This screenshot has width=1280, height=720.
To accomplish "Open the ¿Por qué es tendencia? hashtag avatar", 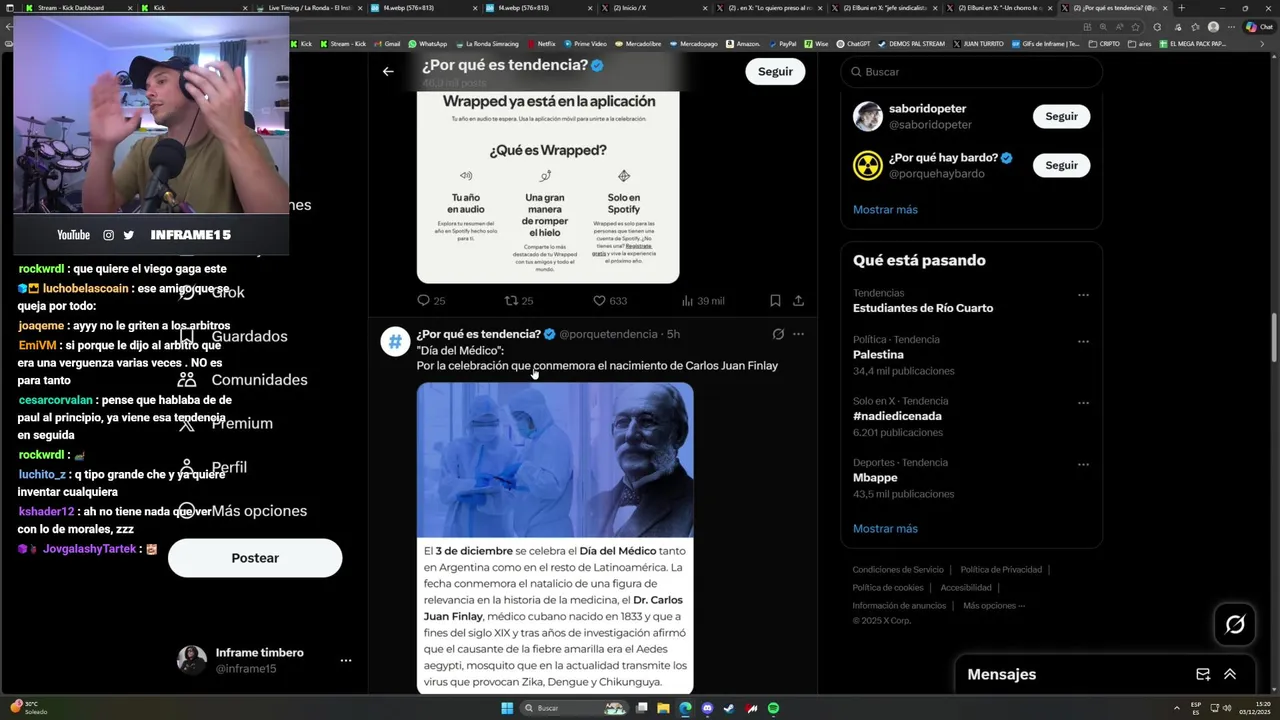I will coord(395,341).
